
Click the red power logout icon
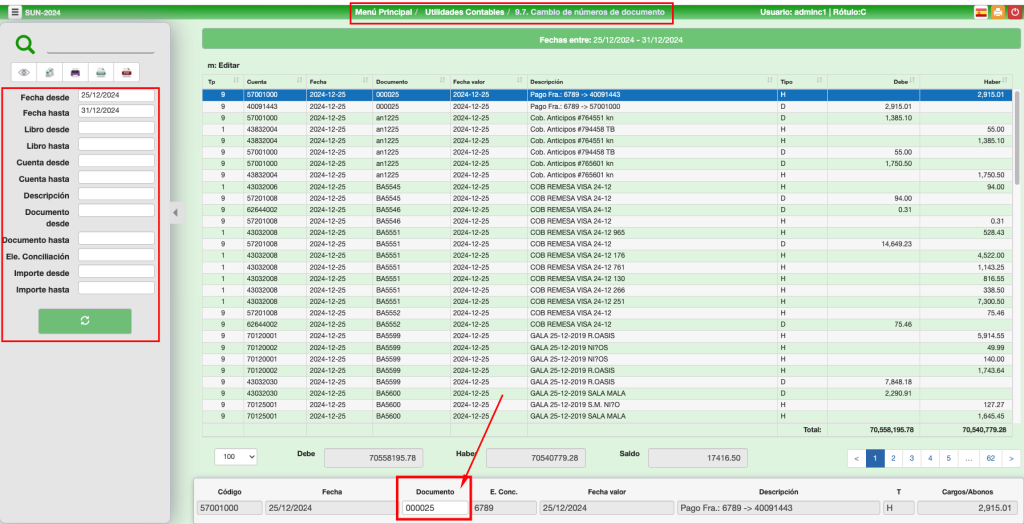click(x=1014, y=12)
